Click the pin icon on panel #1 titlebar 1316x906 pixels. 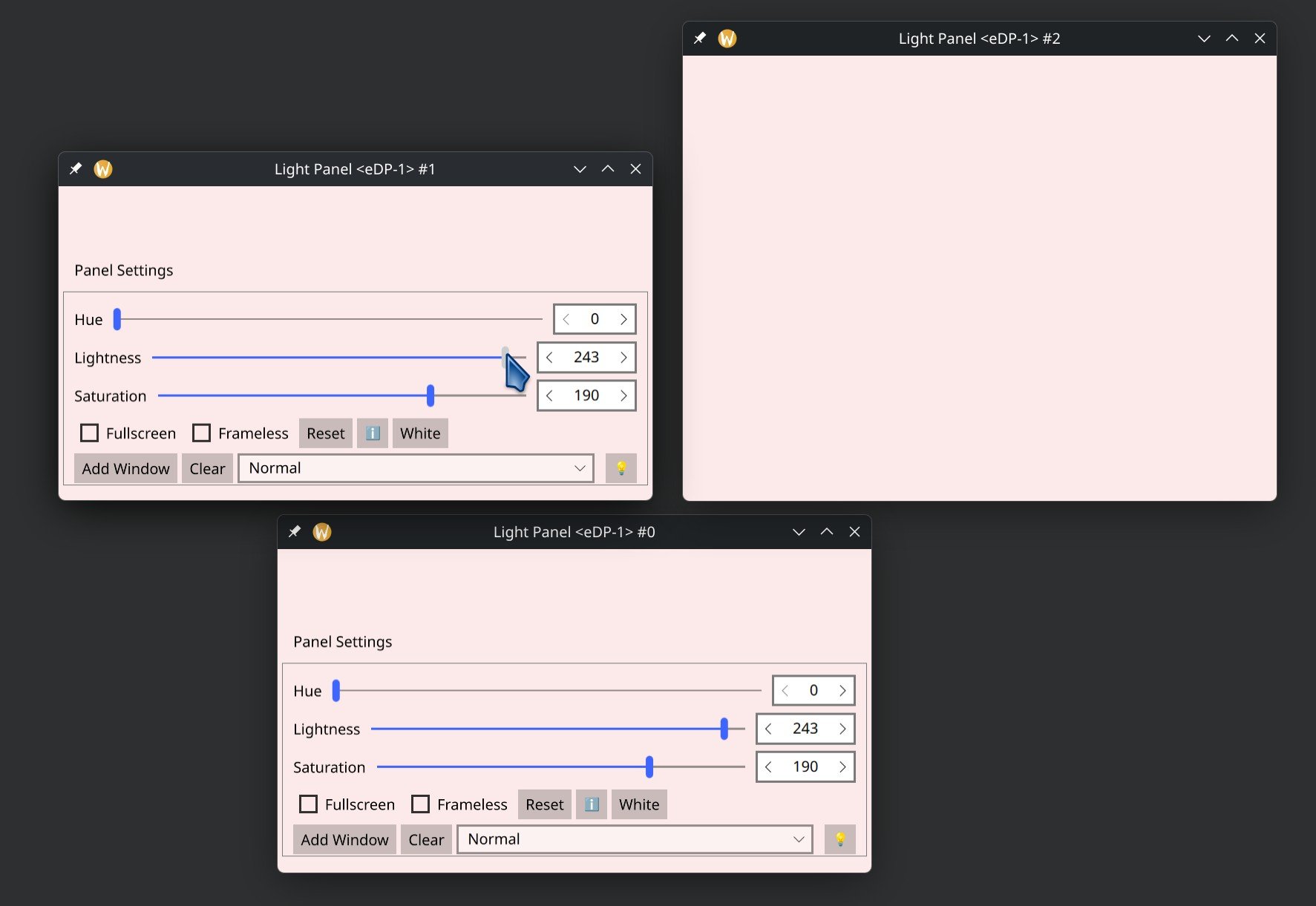pyautogui.click(x=76, y=169)
